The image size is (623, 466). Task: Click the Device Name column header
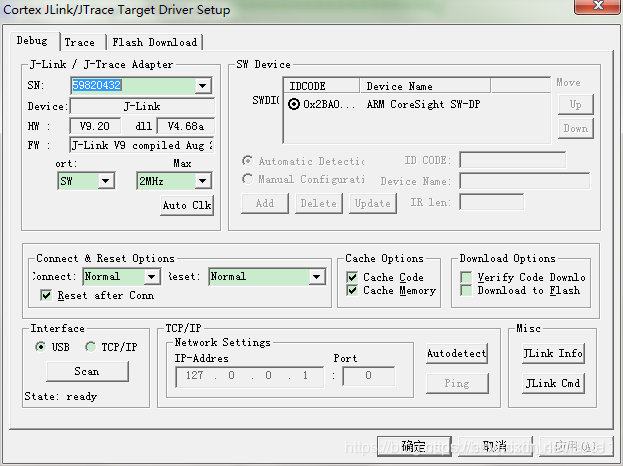425,86
